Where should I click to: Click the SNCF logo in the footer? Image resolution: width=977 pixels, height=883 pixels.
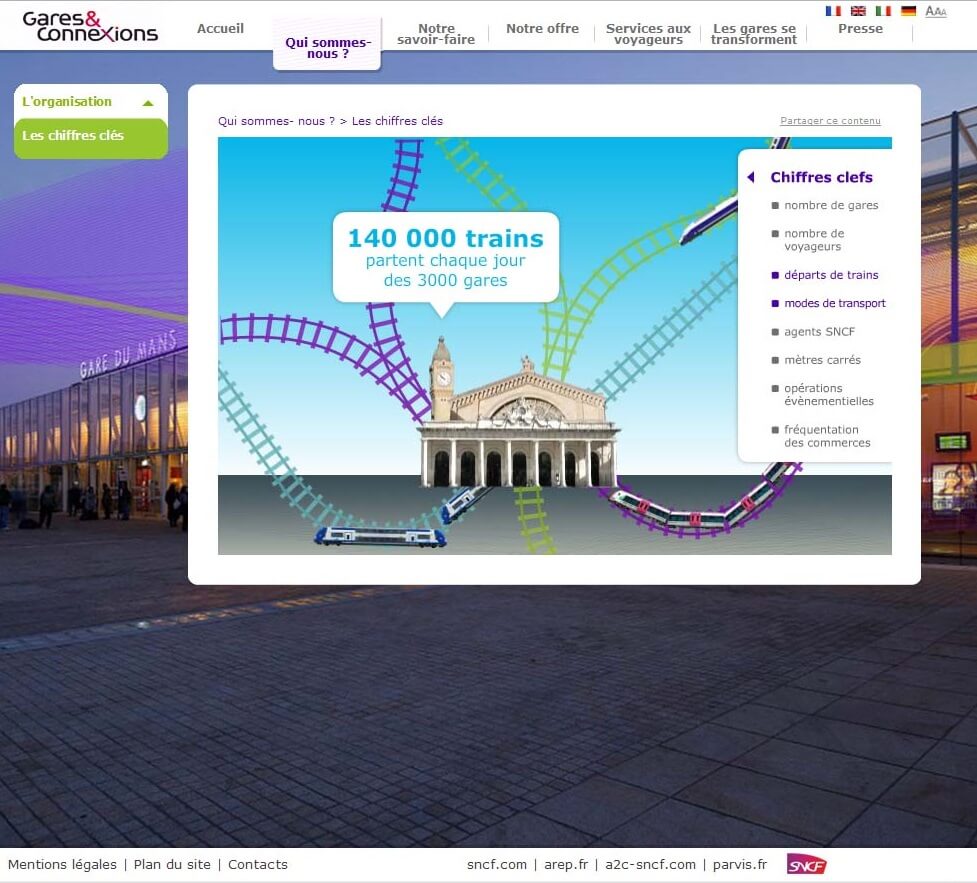pyautogui.click(x=806, y=864)
